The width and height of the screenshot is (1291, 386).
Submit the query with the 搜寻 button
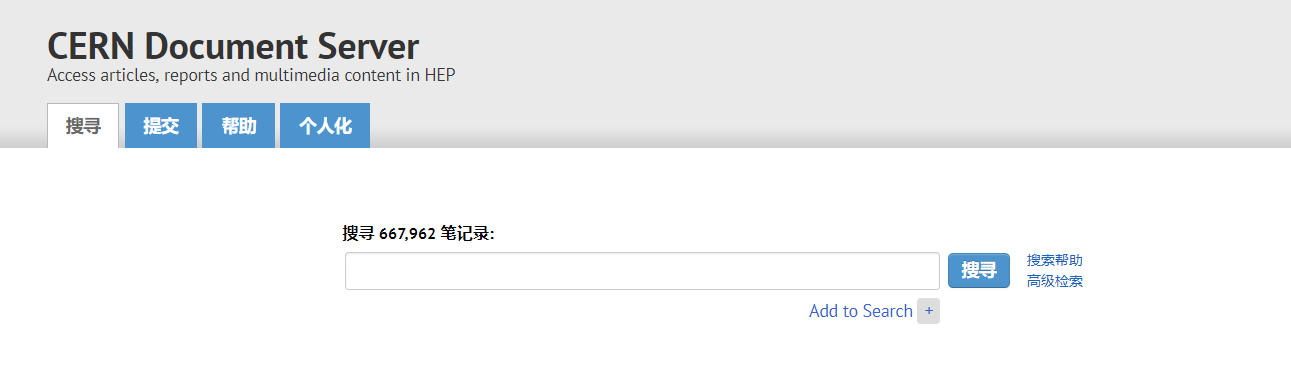(979, 270)
